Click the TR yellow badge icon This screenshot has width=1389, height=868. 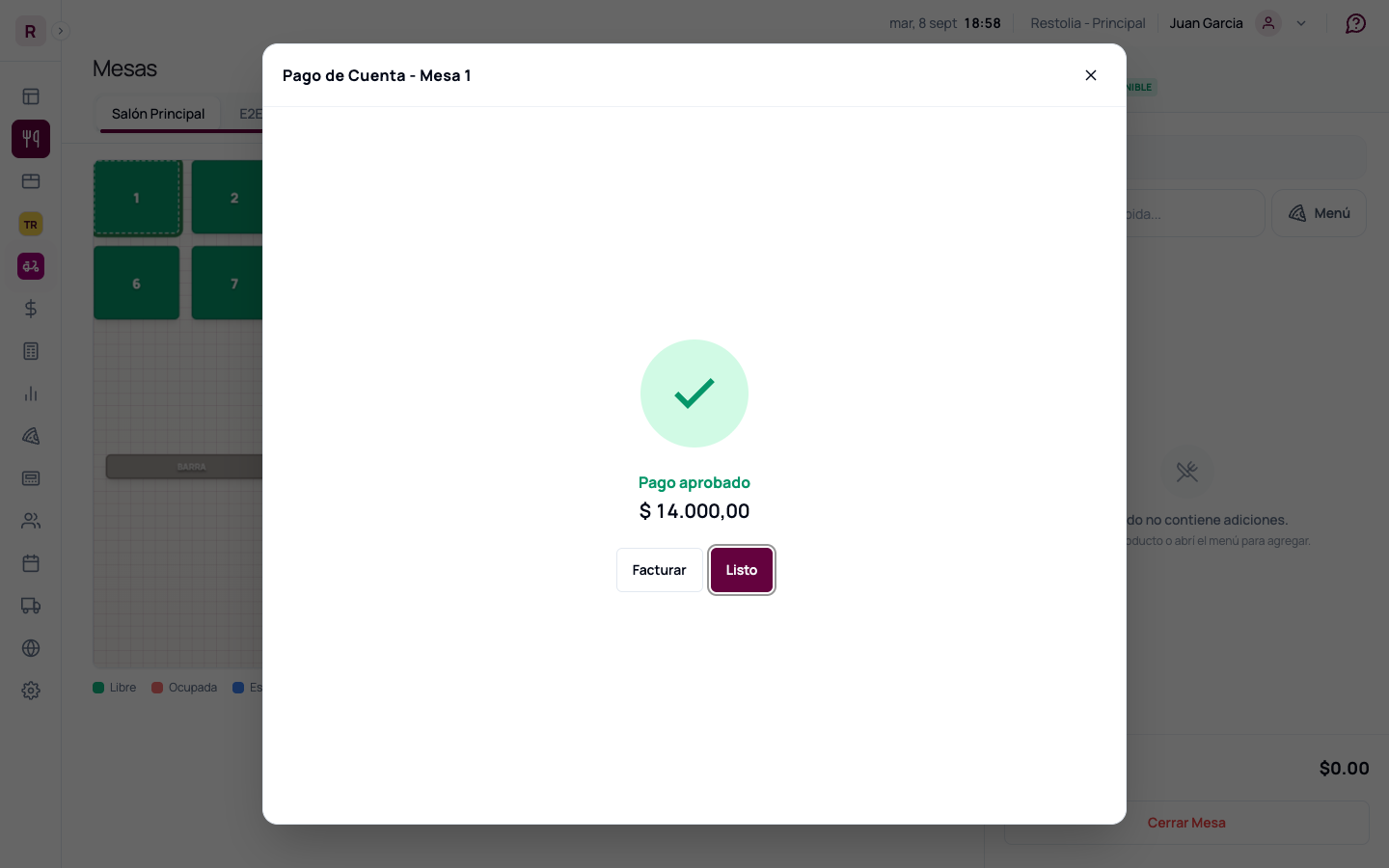point(31,225)
